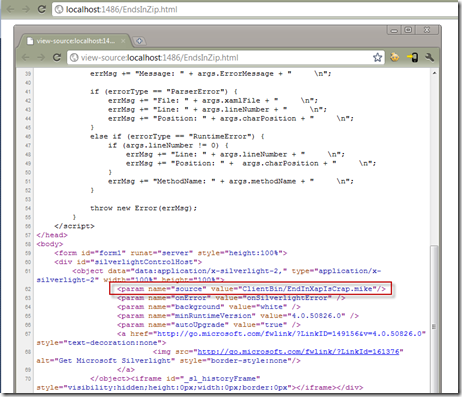This screenshot has height=397, width=462.
Task: Click iframe id="_sl_historyFrame" line
Action: [x=175, y=379]
